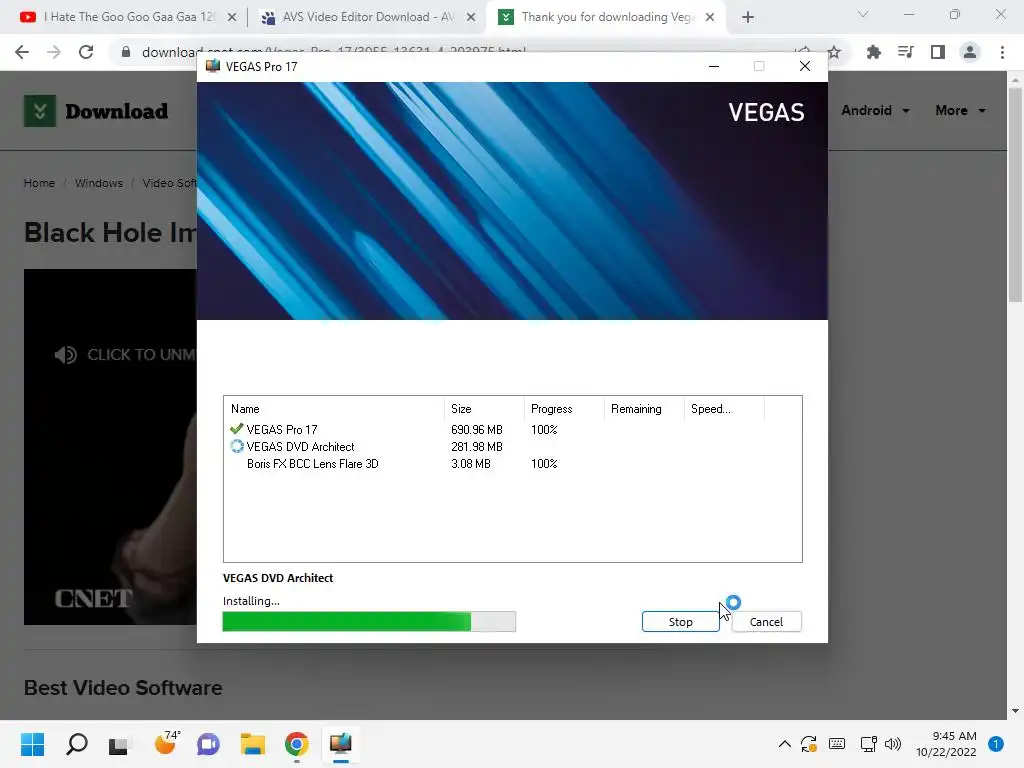
Task: Click the Progress column header
Action: click(564, 409)
